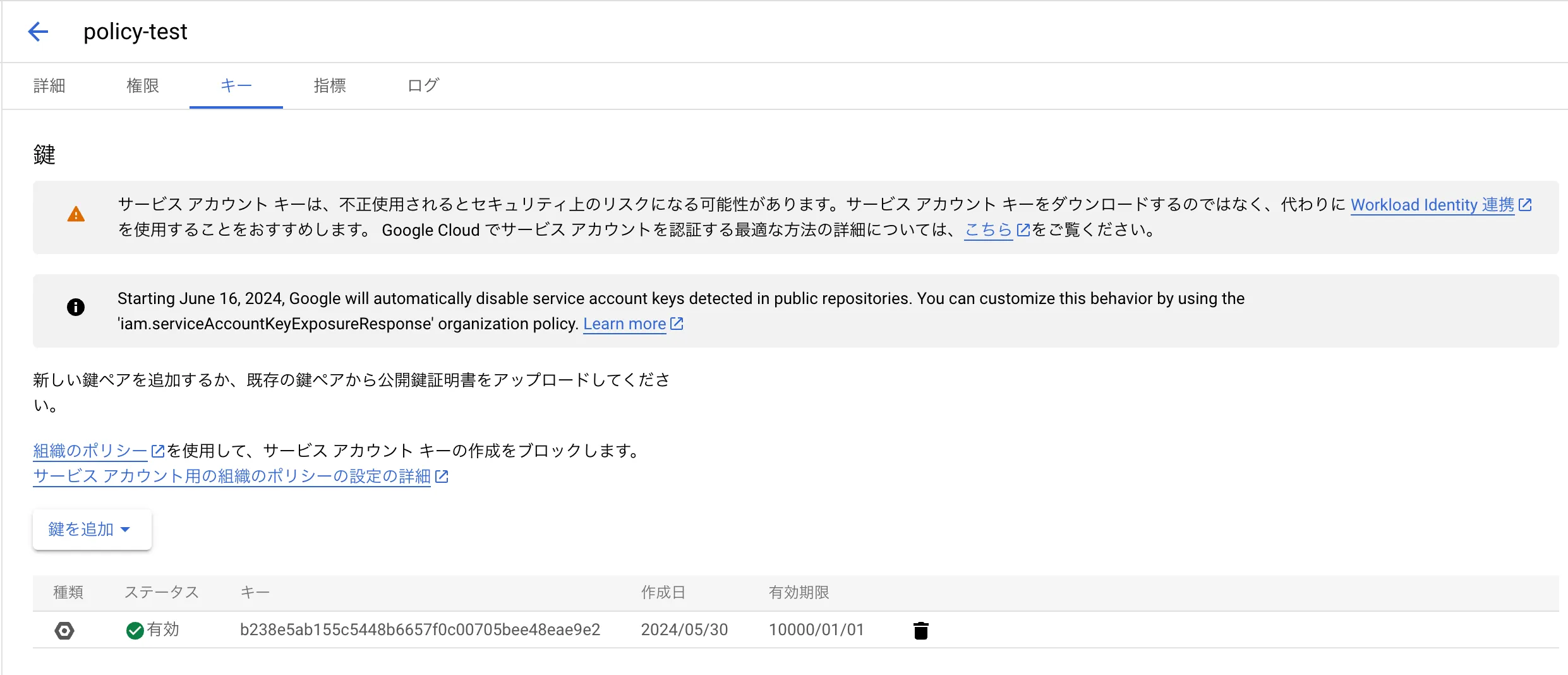The width and height of the screenshot is (1568, 675).
Task: Switch to the 権限 tab
Action: [x=143, y=86]
